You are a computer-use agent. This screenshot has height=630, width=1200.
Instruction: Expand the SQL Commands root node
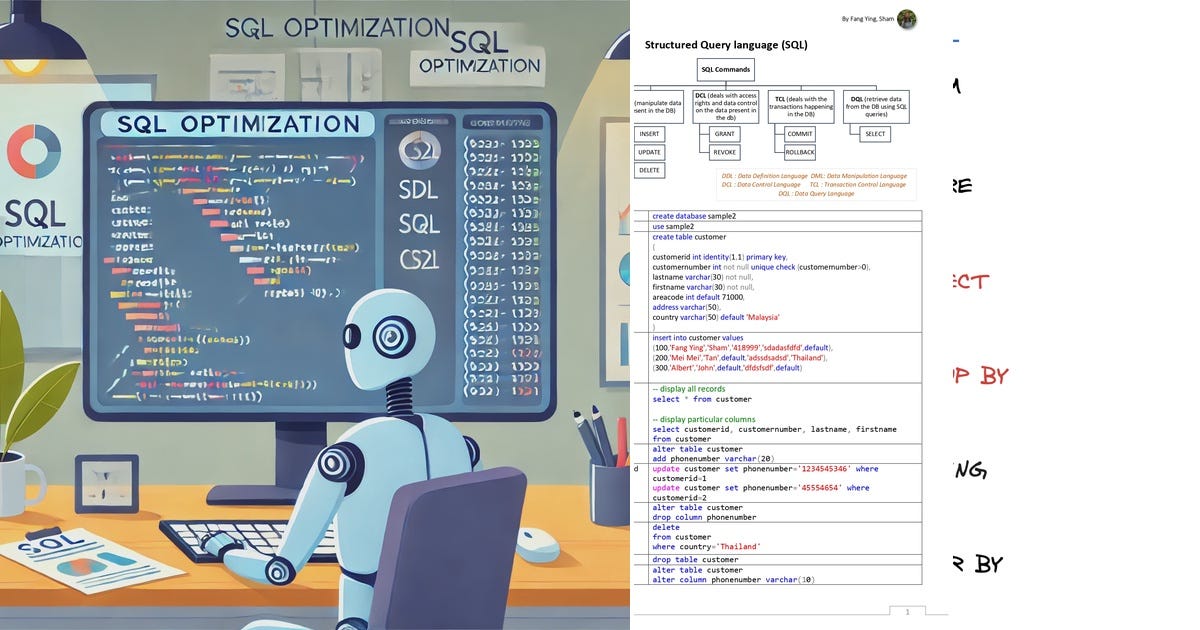(x=726, y=69)
